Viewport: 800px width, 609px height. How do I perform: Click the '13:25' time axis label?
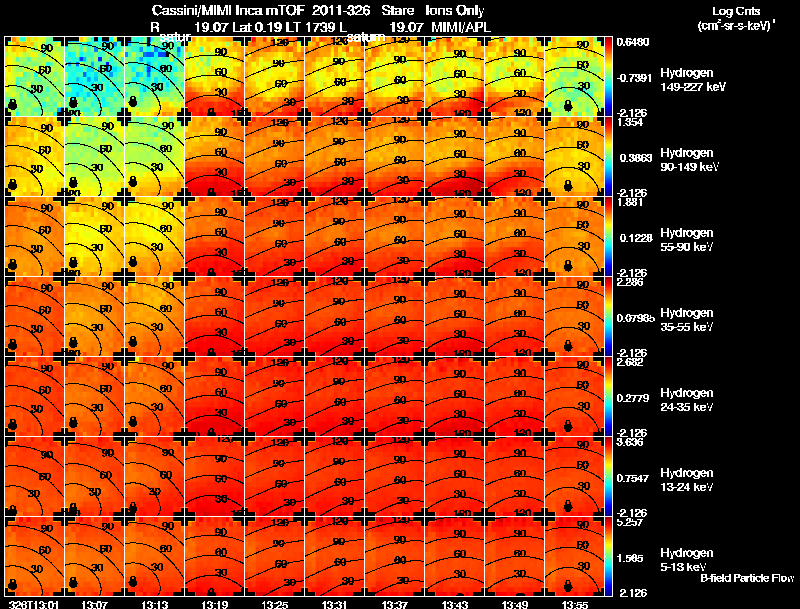point(275,604)
